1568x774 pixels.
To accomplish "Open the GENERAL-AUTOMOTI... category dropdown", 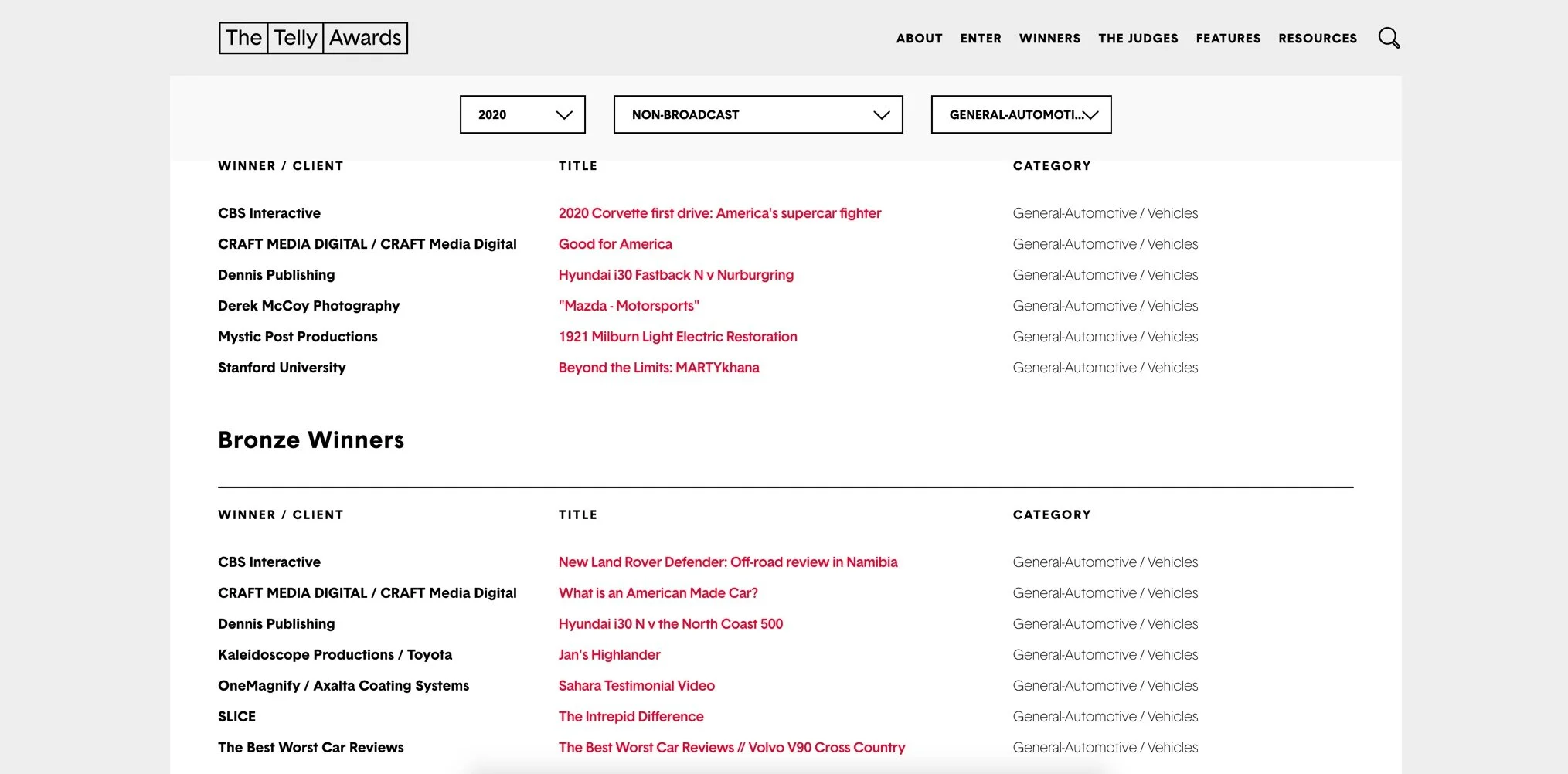I will [1021, 114].
